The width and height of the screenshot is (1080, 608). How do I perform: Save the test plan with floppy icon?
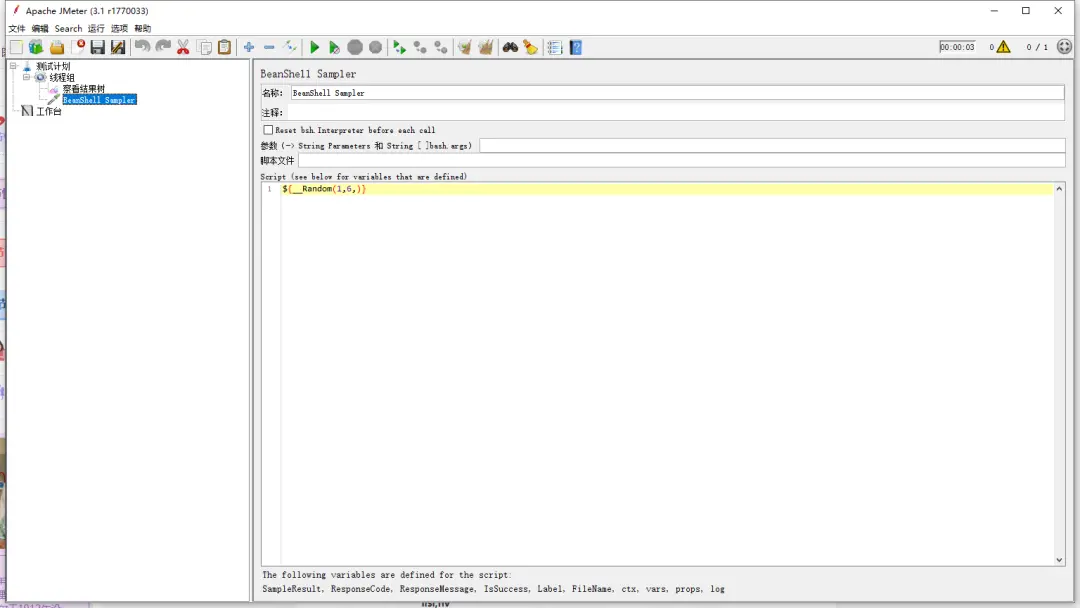(98, 48)
